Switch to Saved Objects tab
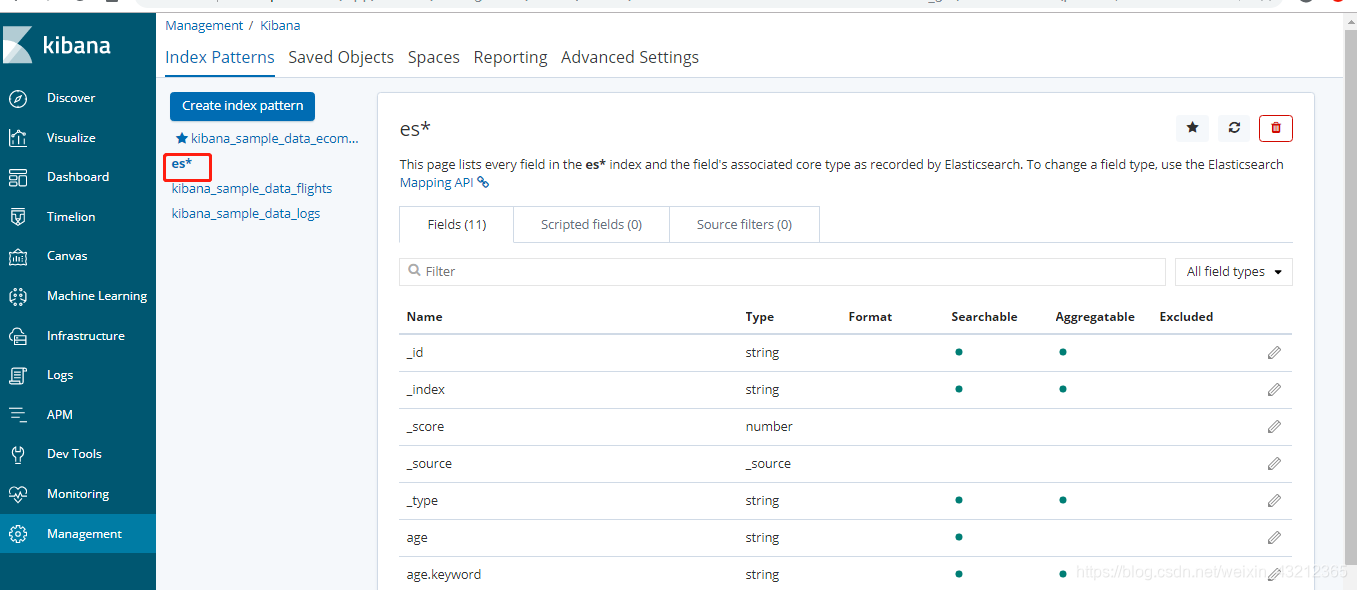Image resolution: width=1357 pixels, height=590 pixels. [x=341, y=58]
